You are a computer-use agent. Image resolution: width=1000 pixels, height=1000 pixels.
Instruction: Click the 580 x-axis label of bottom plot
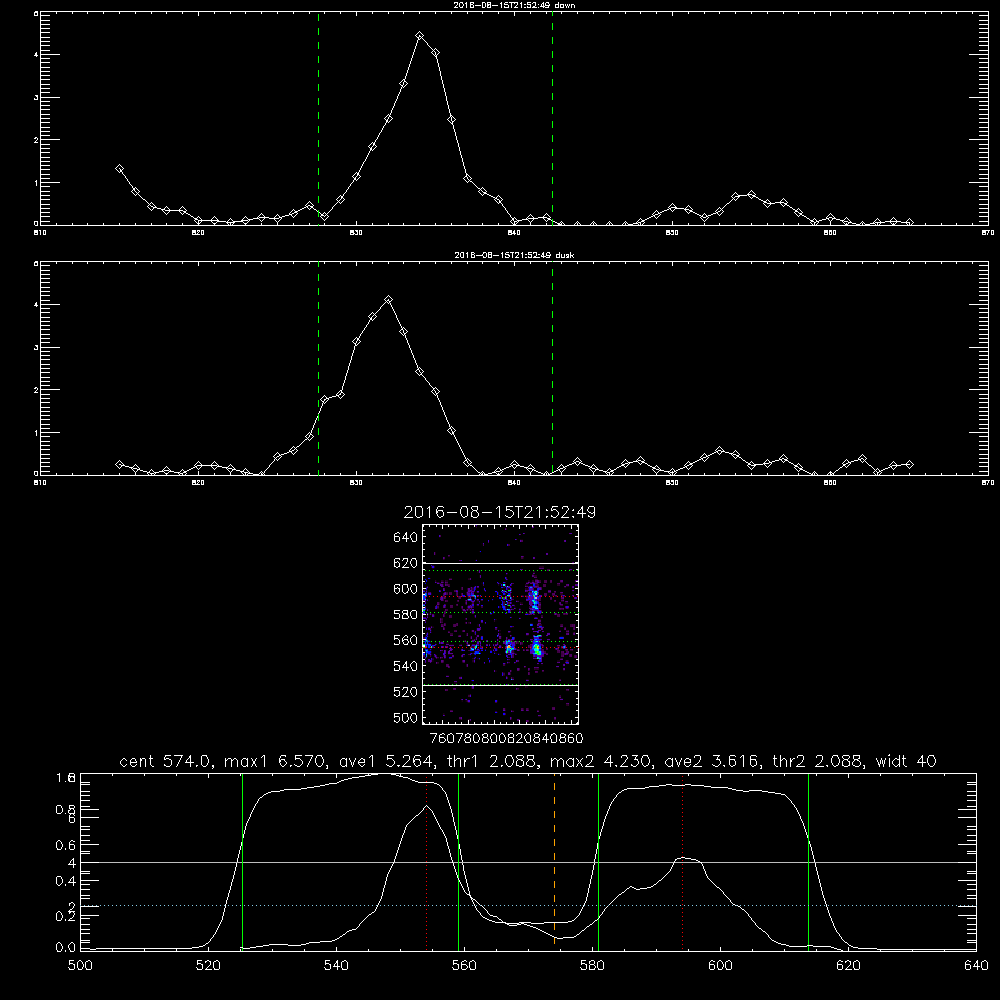[592, 966]
